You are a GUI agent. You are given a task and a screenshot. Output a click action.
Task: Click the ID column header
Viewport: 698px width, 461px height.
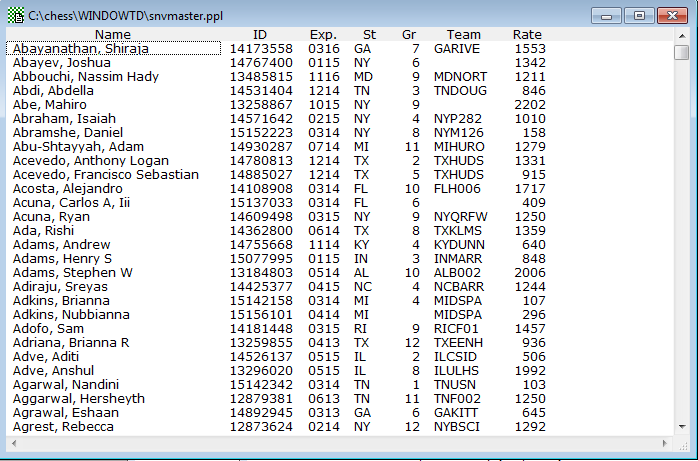pos(260,35)
